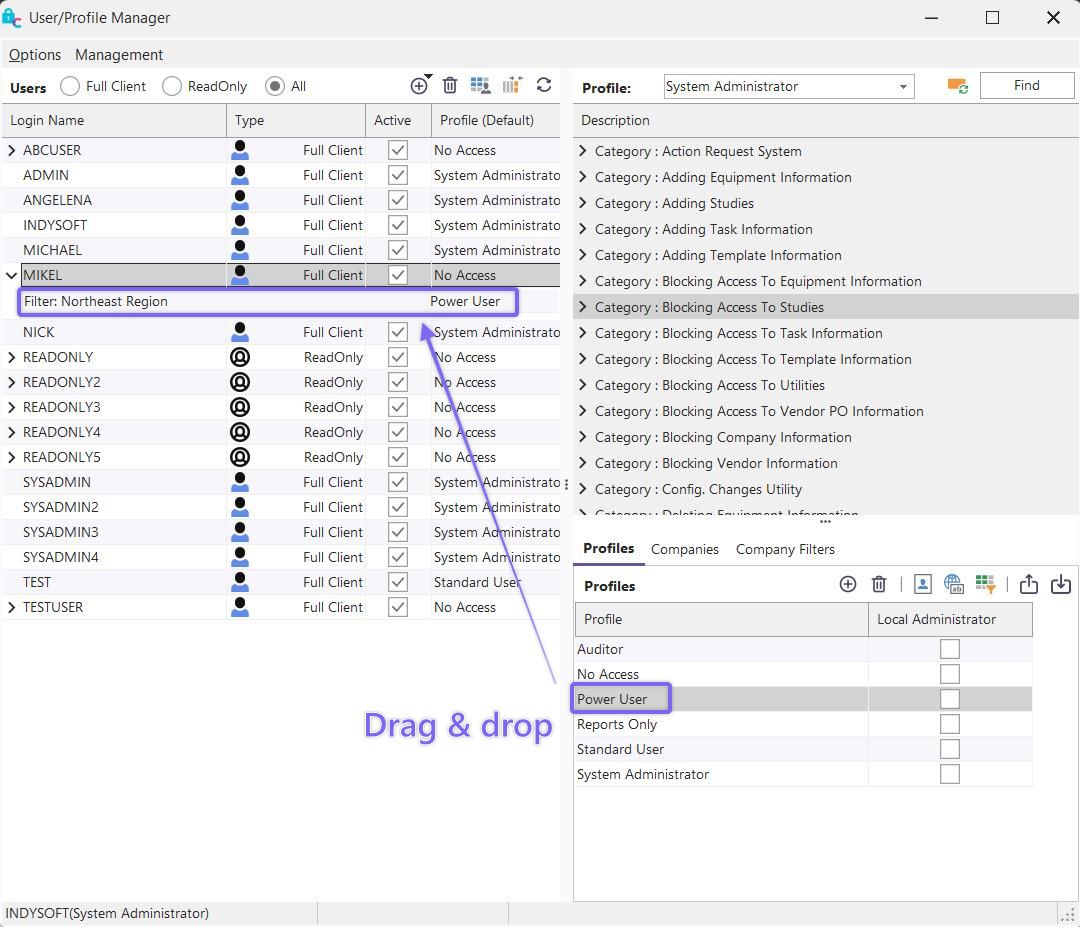The height and width of the screenshot is (927, 1080).
Task: Select the Full Client radio button
Action: pos(70,87)
